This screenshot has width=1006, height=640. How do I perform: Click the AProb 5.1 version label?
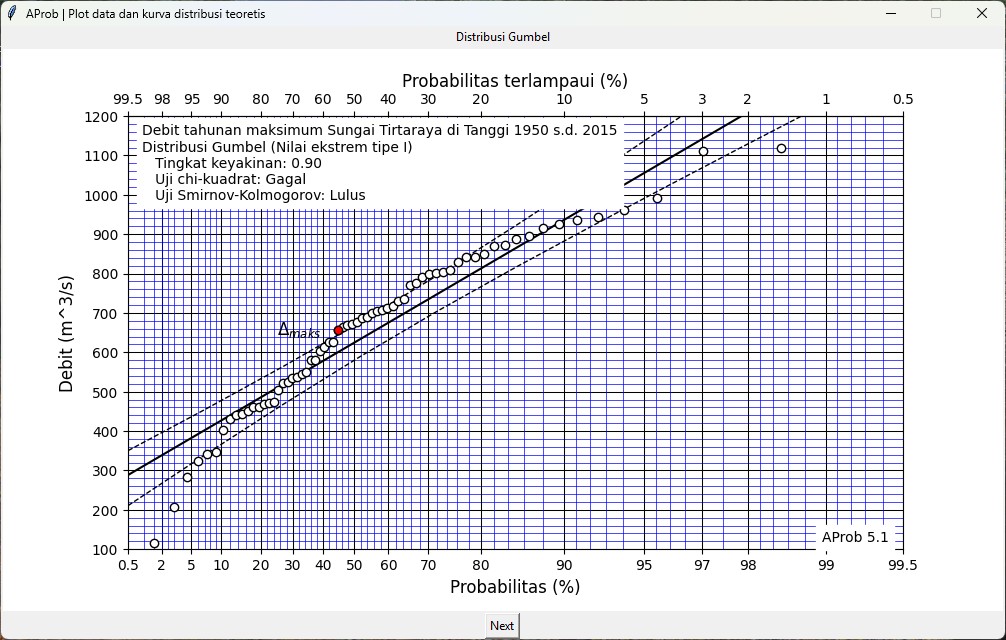[x=854, y=538]
